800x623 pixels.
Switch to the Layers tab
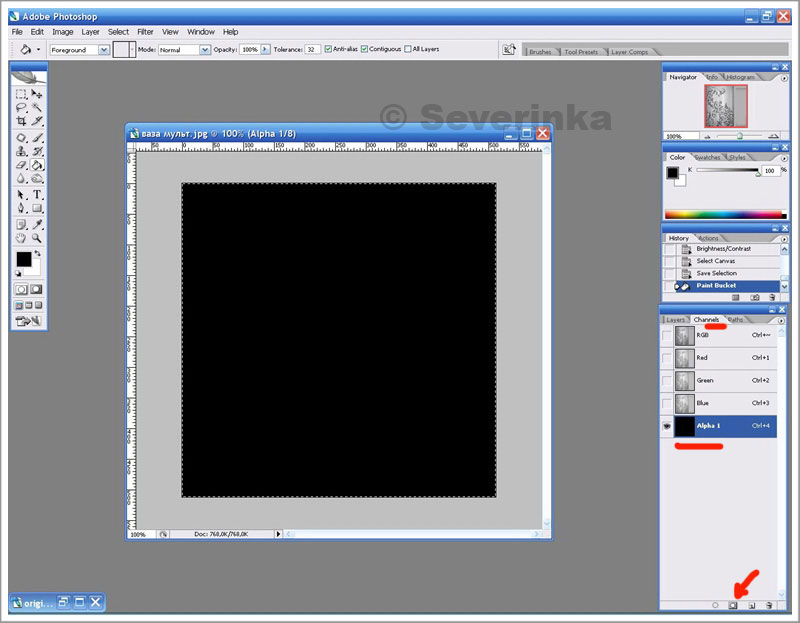point(676,320)
